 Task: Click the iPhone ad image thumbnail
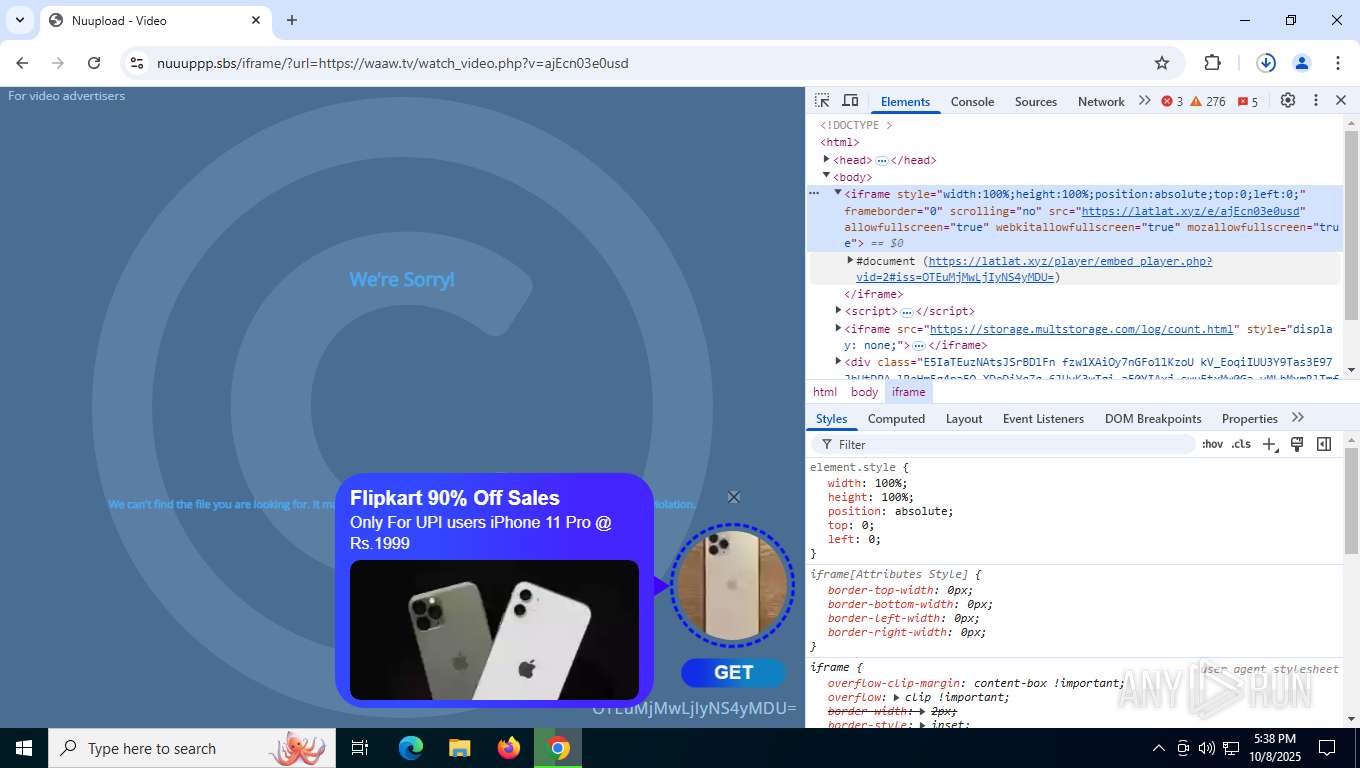[x=494, y=630]
